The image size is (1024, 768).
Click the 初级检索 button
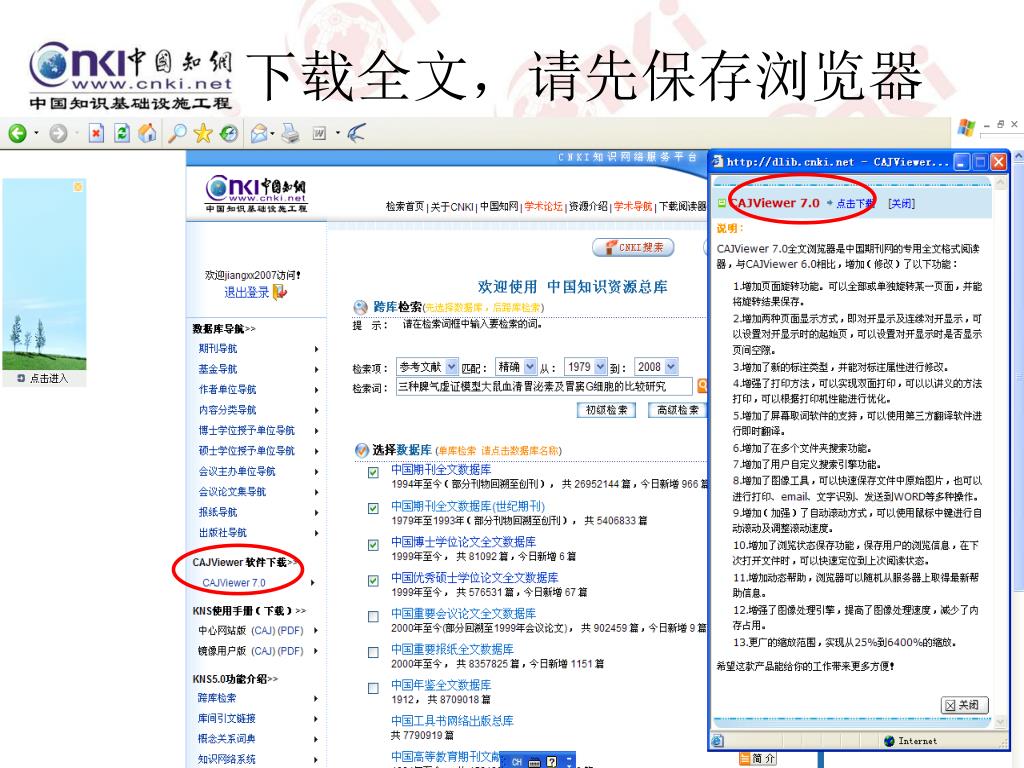(x=606, y=410)
